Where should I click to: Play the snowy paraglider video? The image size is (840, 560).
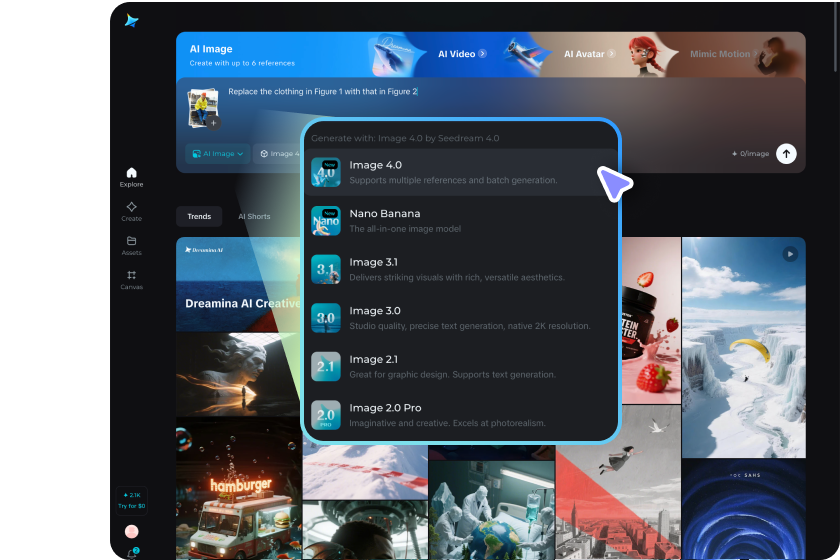click(x=790, y=254)
